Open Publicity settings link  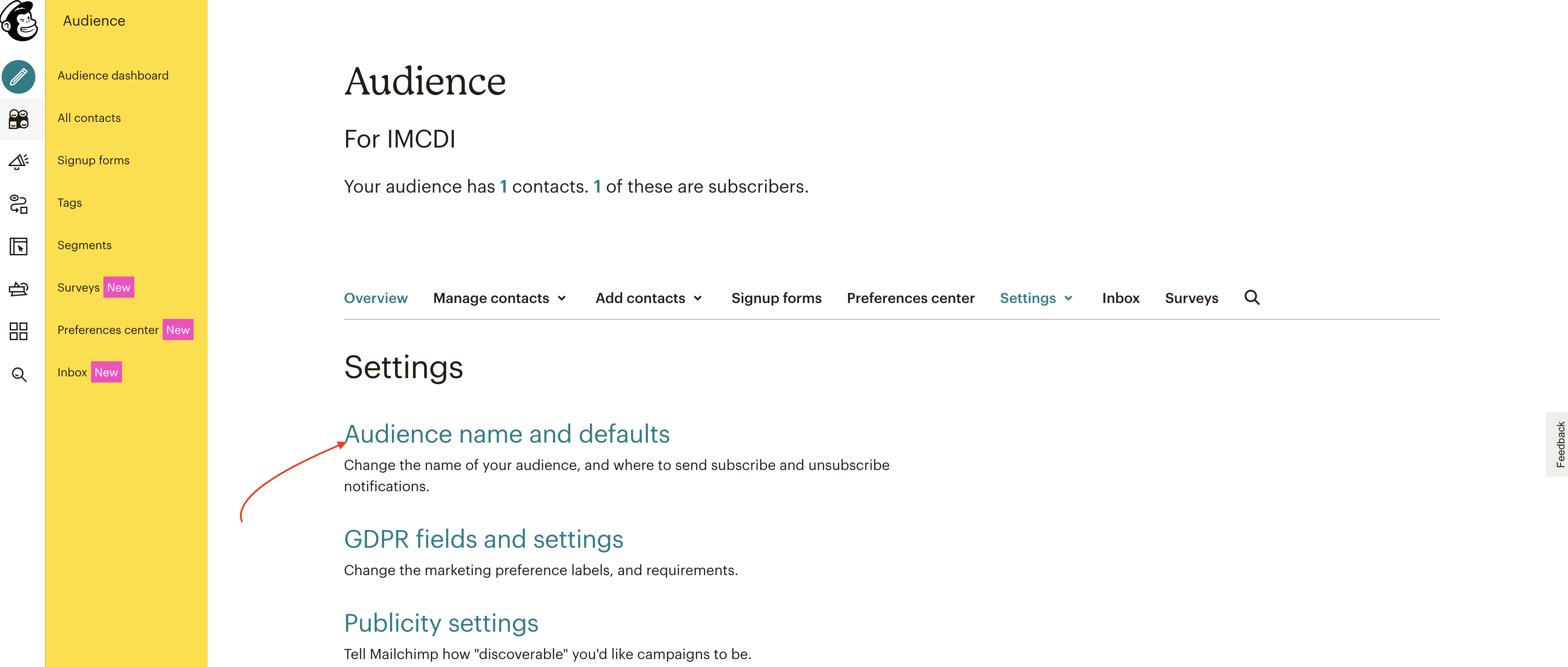(x=441, y=623)
